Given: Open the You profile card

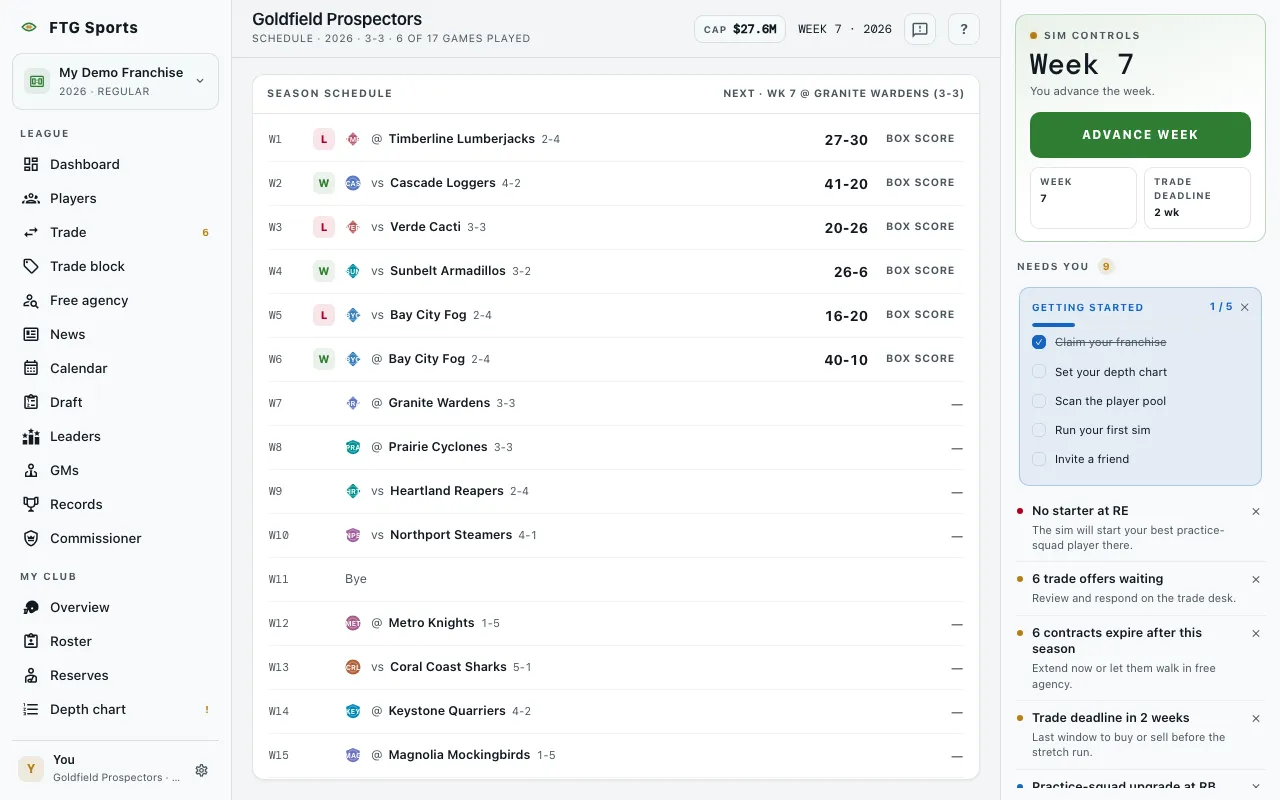Looking at the screenshot, I should point(116,768).
